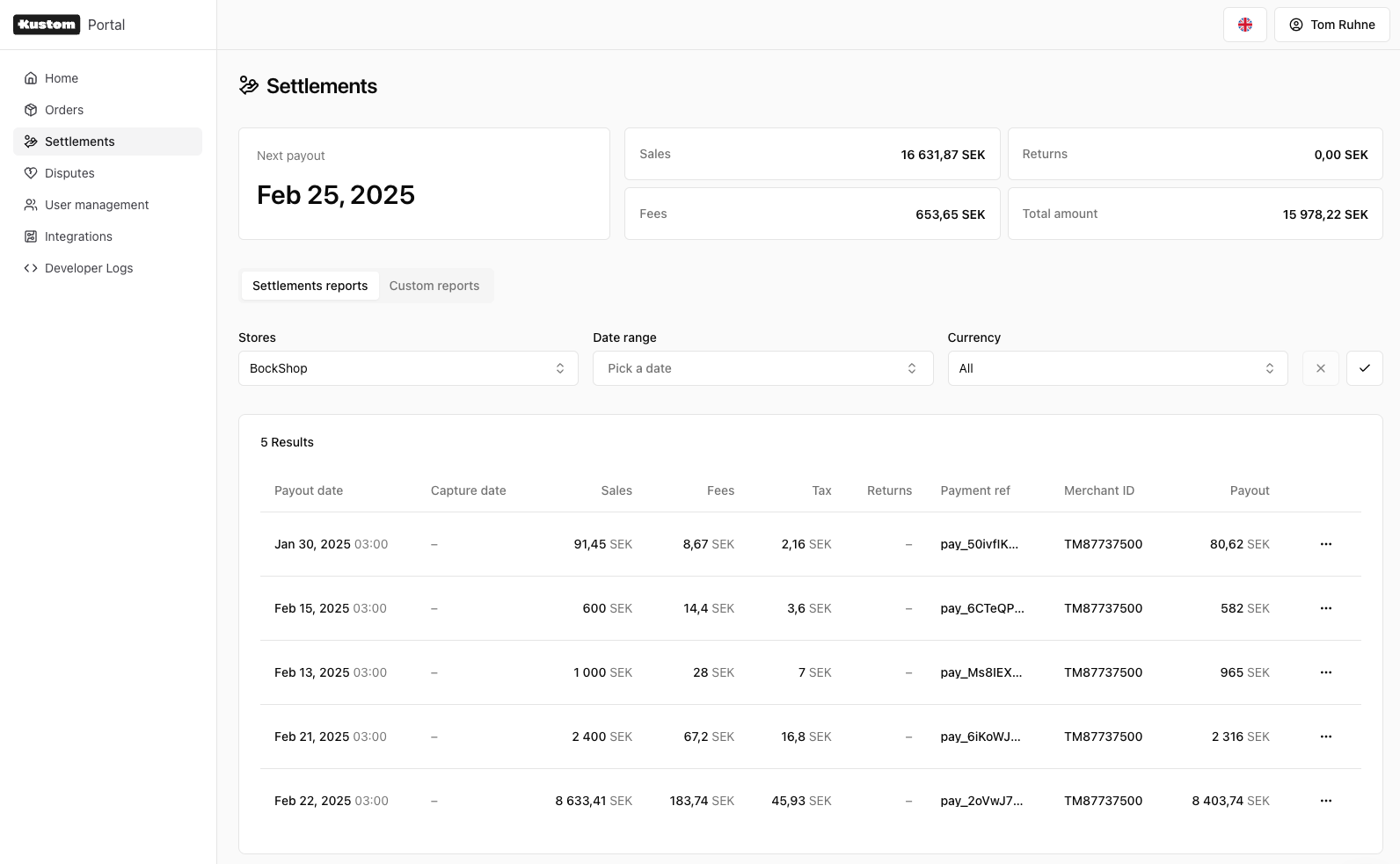
Task: Open the language flag selector
Action: pos(1245,25)
